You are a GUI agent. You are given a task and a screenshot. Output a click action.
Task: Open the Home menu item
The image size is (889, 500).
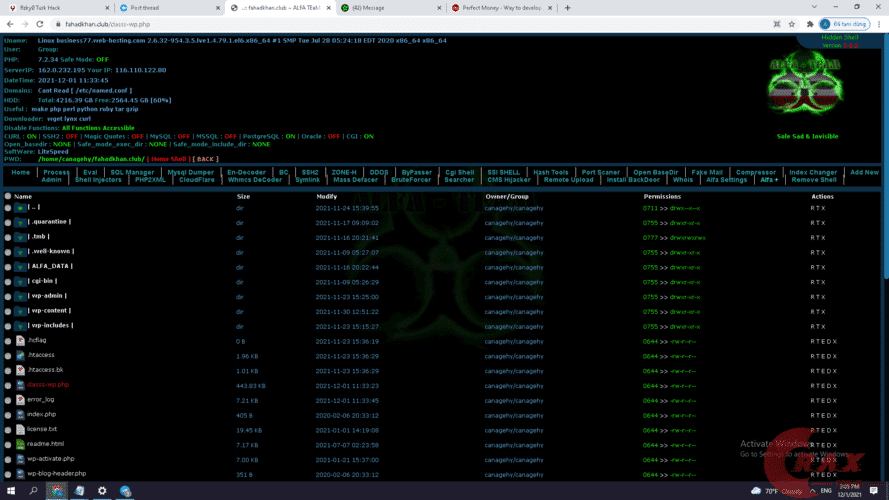[20, 172]
